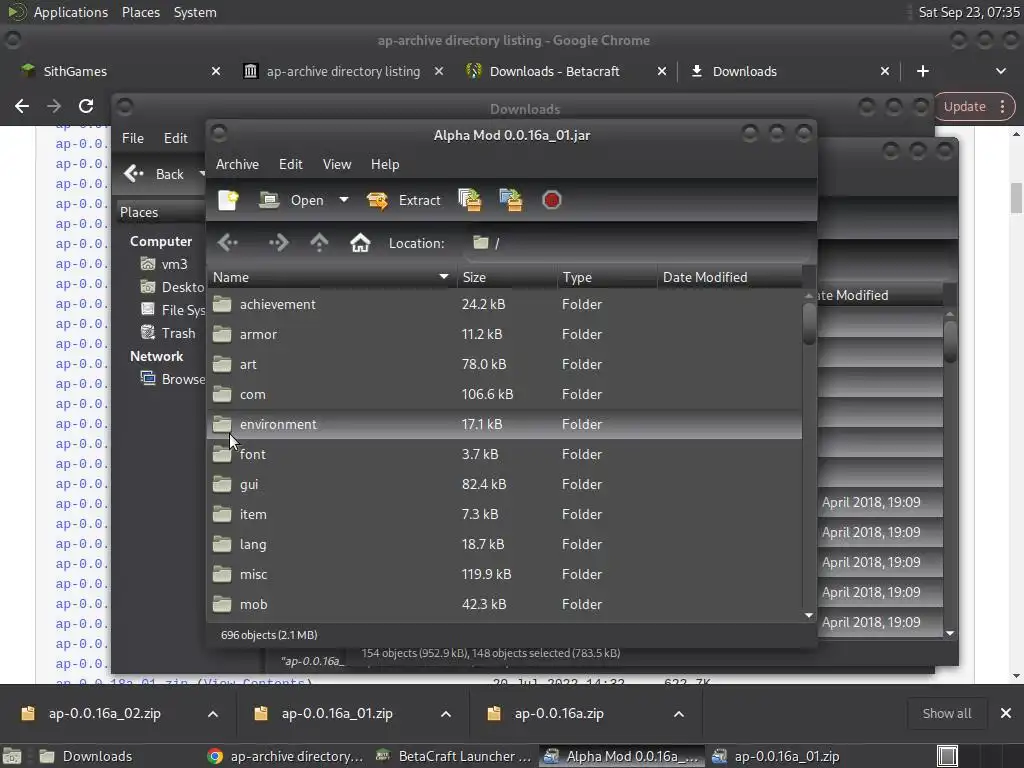Click the archive list vertical scrollbar thumb
The image size is (1024, 768).
809,324
